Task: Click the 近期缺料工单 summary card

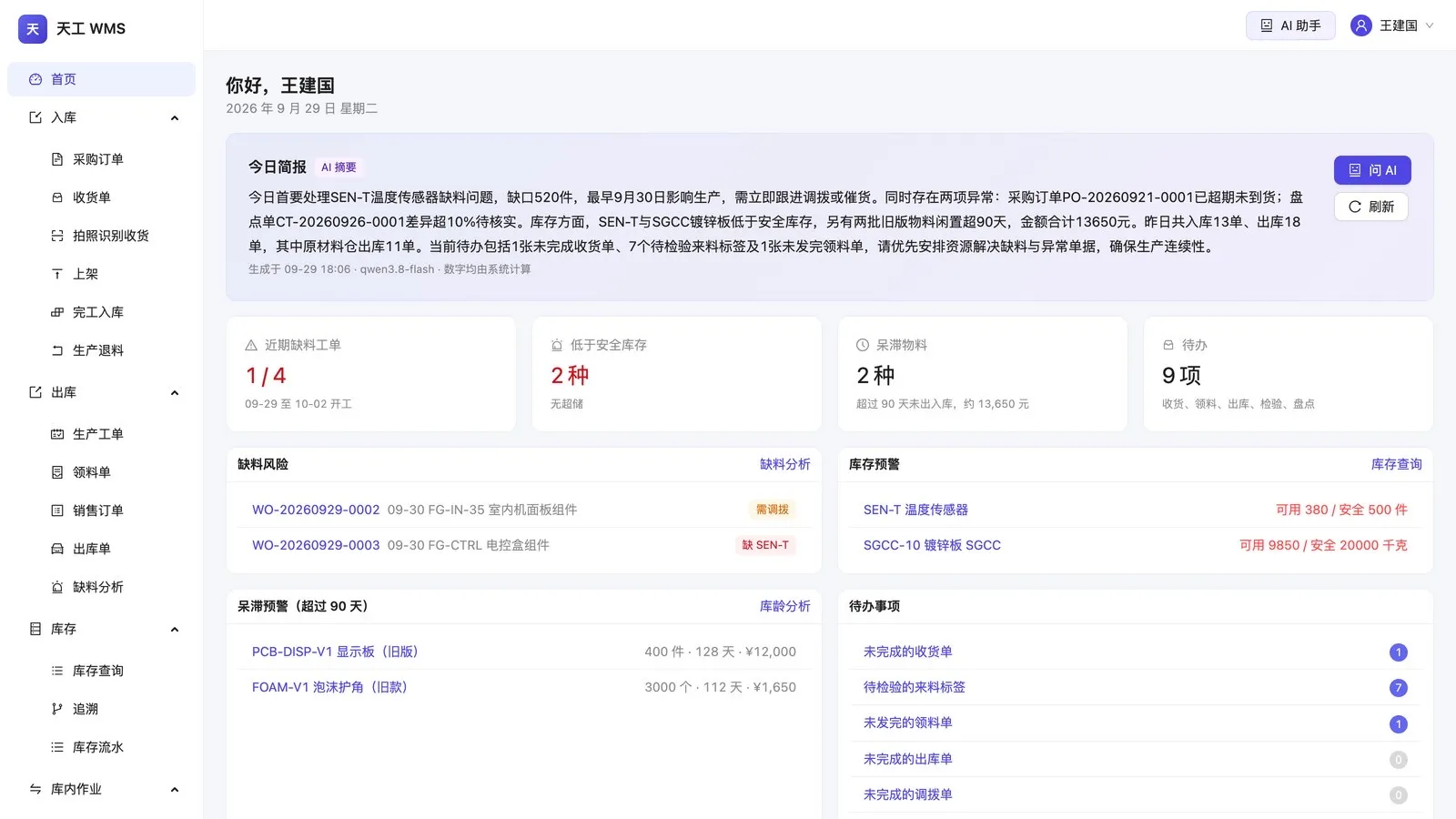Action: (x=371, y=374)
